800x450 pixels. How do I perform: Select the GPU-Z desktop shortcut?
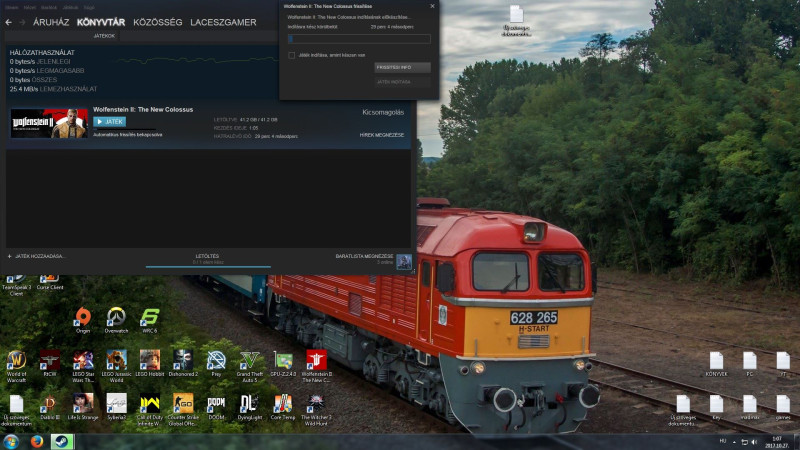pyautogui.click(x=283, y=363)
